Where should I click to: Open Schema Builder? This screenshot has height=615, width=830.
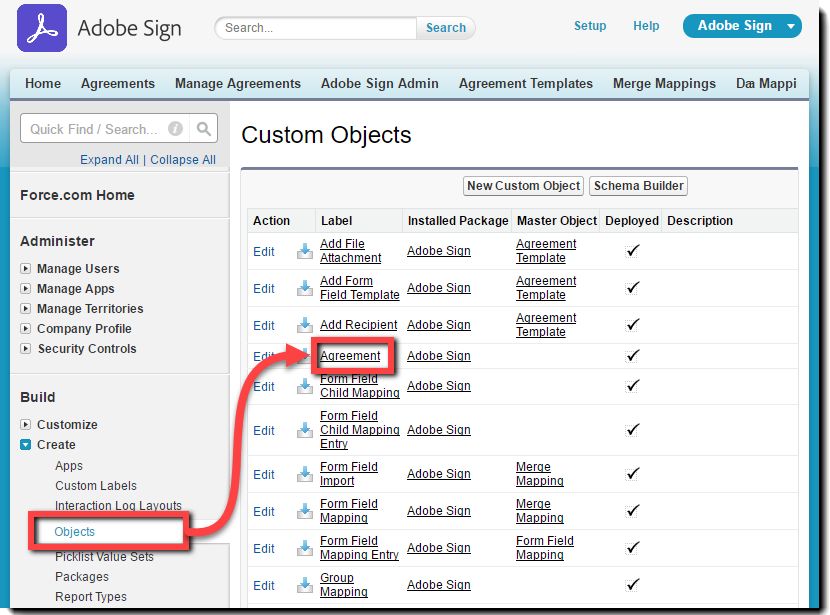pos(638,186)
